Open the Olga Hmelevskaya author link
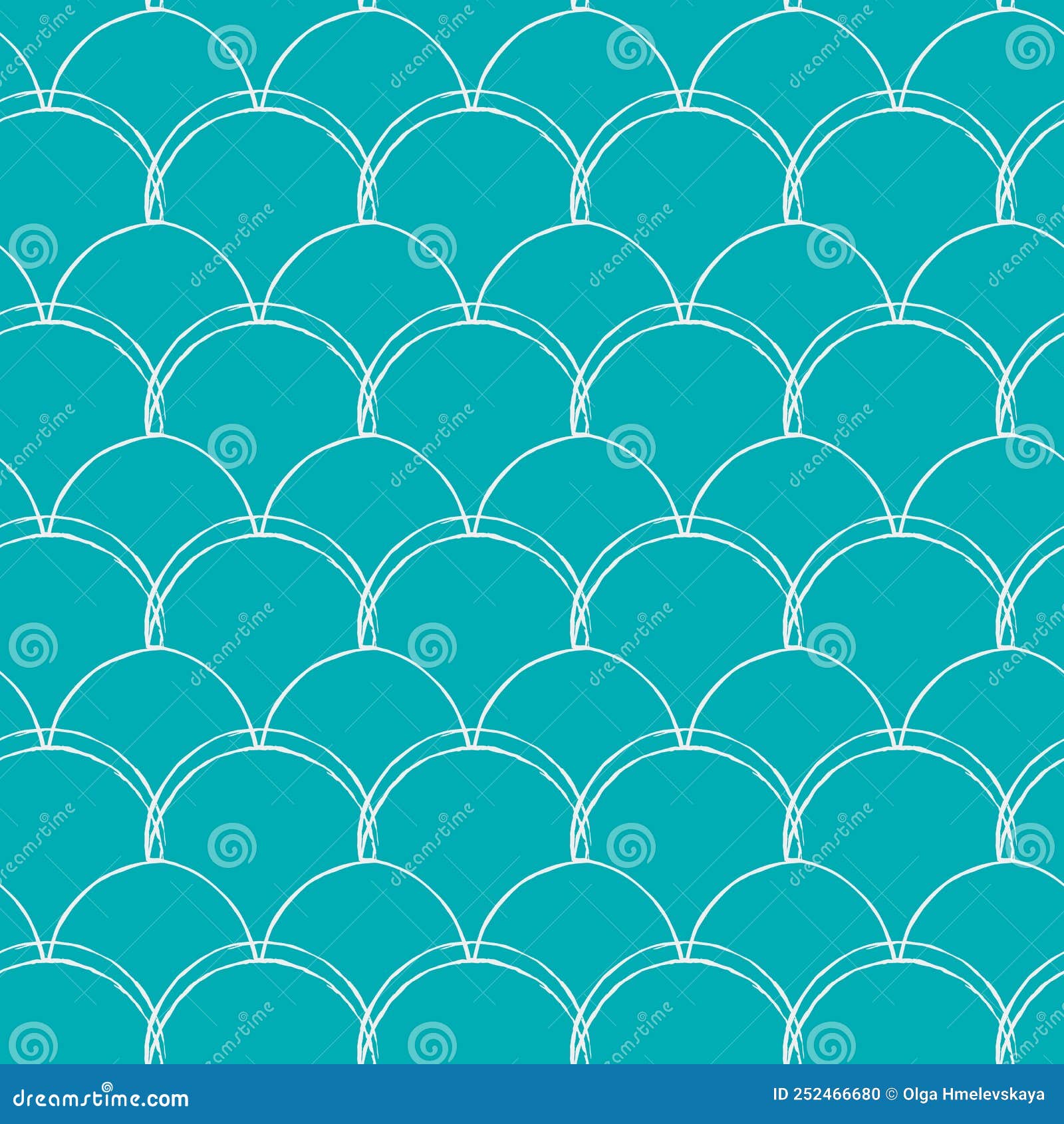1064x1124 pixels. pyautogui.click(x=974, y=1093)
